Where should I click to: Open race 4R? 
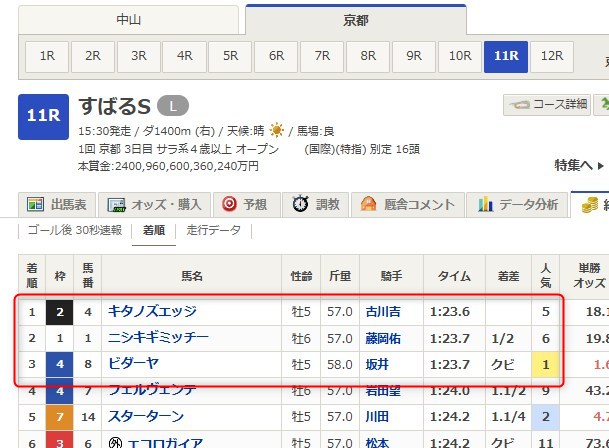coord(184,57)
